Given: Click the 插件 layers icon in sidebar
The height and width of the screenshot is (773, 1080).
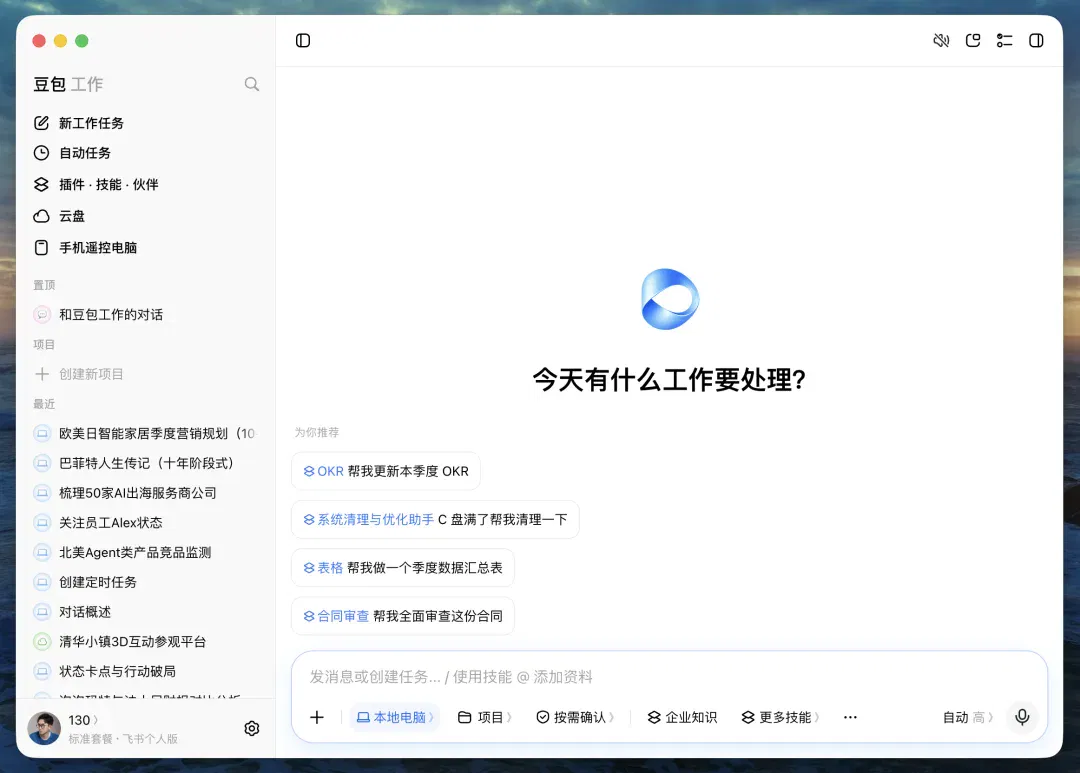Looking at the screenshot, I should tap(41, 185).
